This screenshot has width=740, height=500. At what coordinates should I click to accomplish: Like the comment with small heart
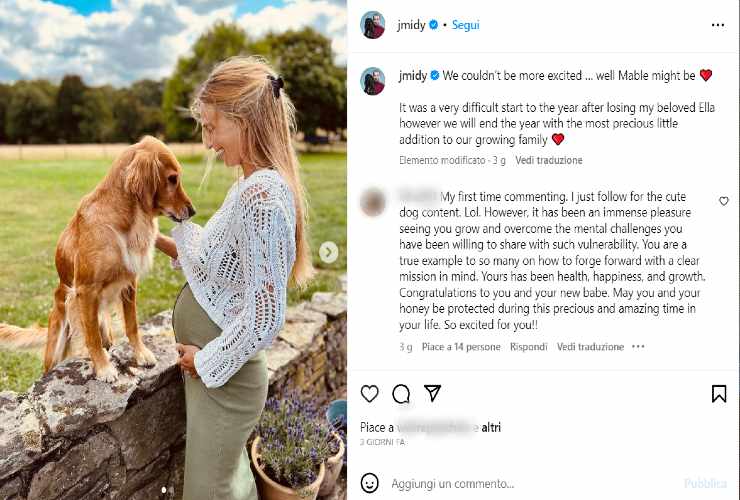[724, 202]
